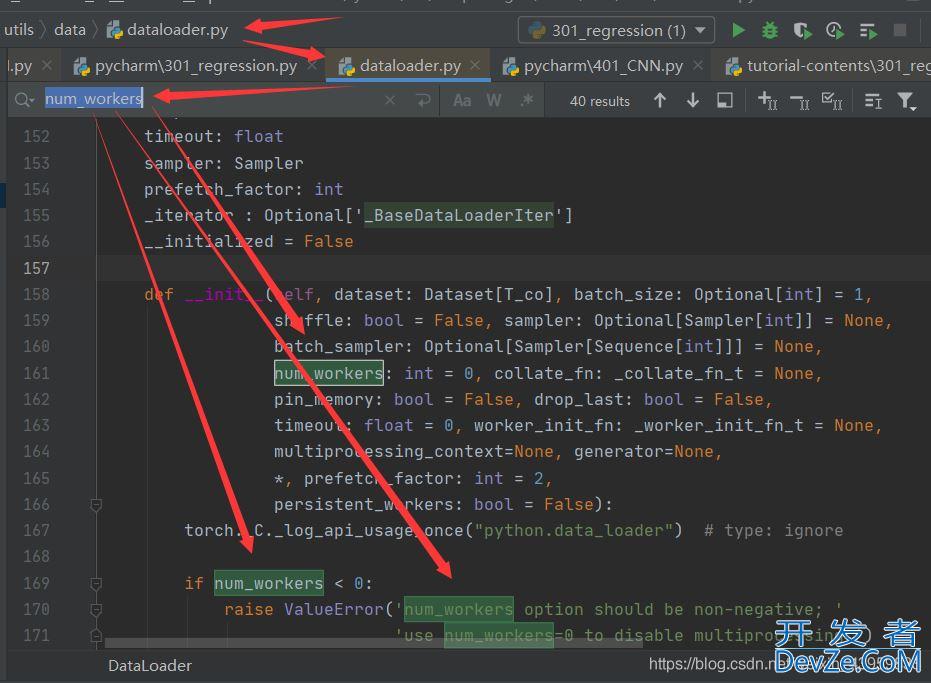Run the 301_regression configuration

pyautogui.click(x=738, y=30)
